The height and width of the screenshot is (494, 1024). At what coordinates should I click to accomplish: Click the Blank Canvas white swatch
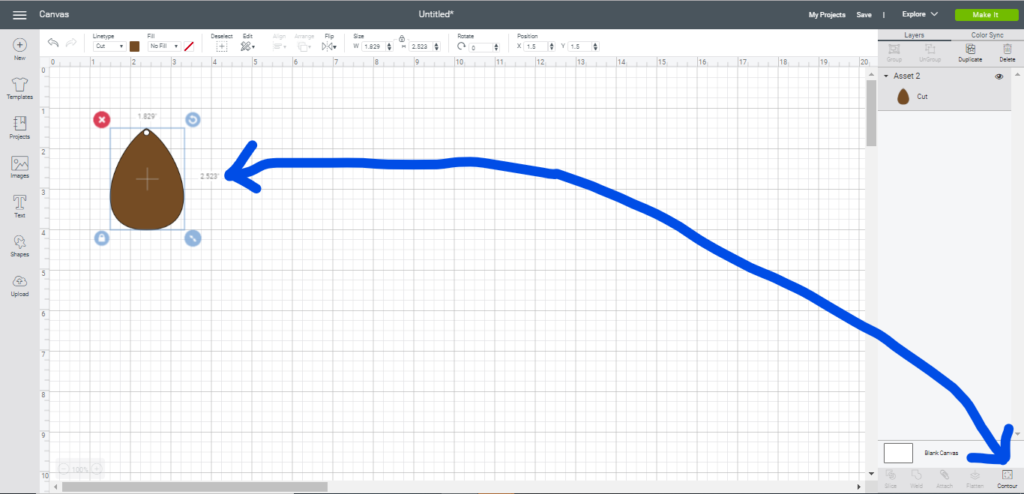pyautogui.click(x=898, y=453)
